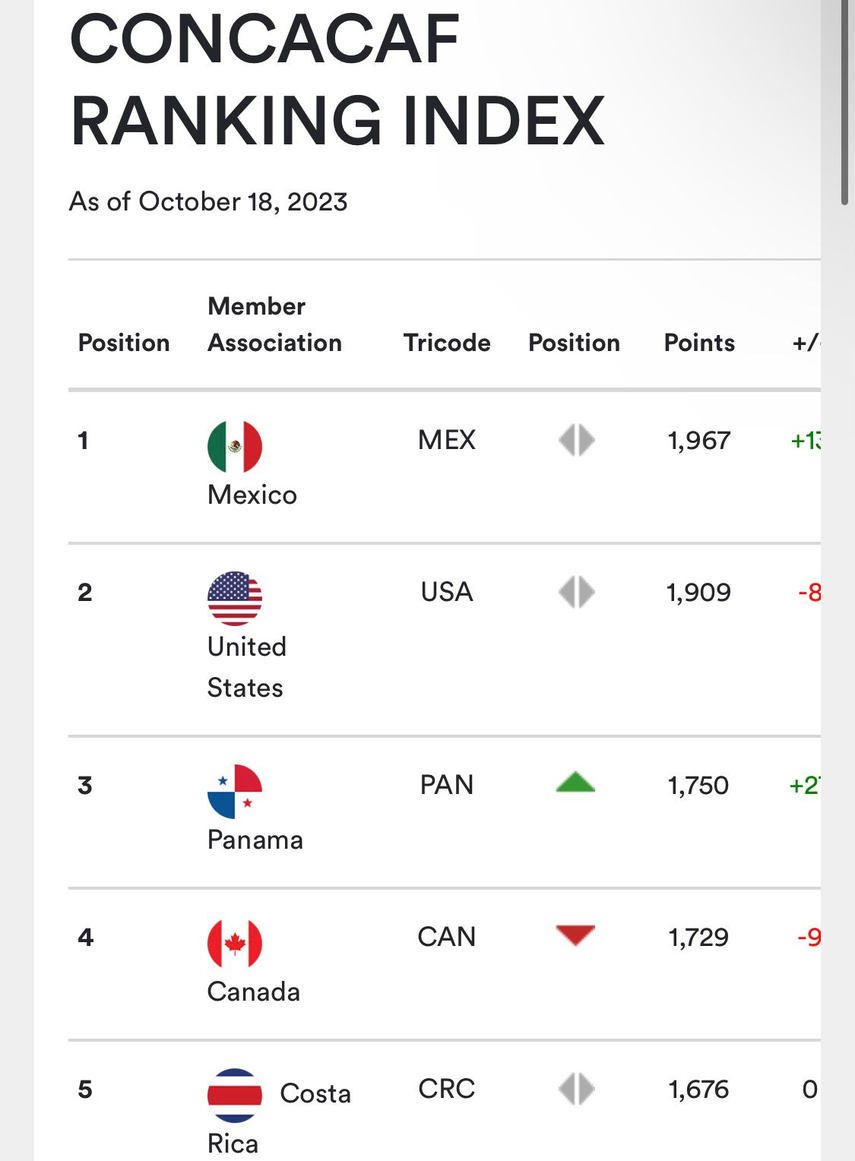Click the Member Association column header
The height and width of the screenshot is (1161, 855).
(x=274, y=325)
